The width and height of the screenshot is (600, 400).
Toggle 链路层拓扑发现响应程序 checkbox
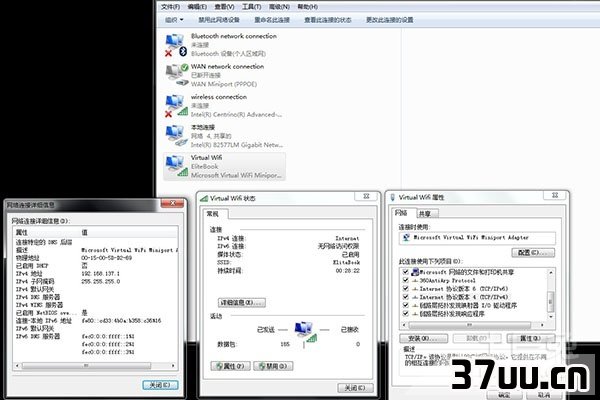405,314
